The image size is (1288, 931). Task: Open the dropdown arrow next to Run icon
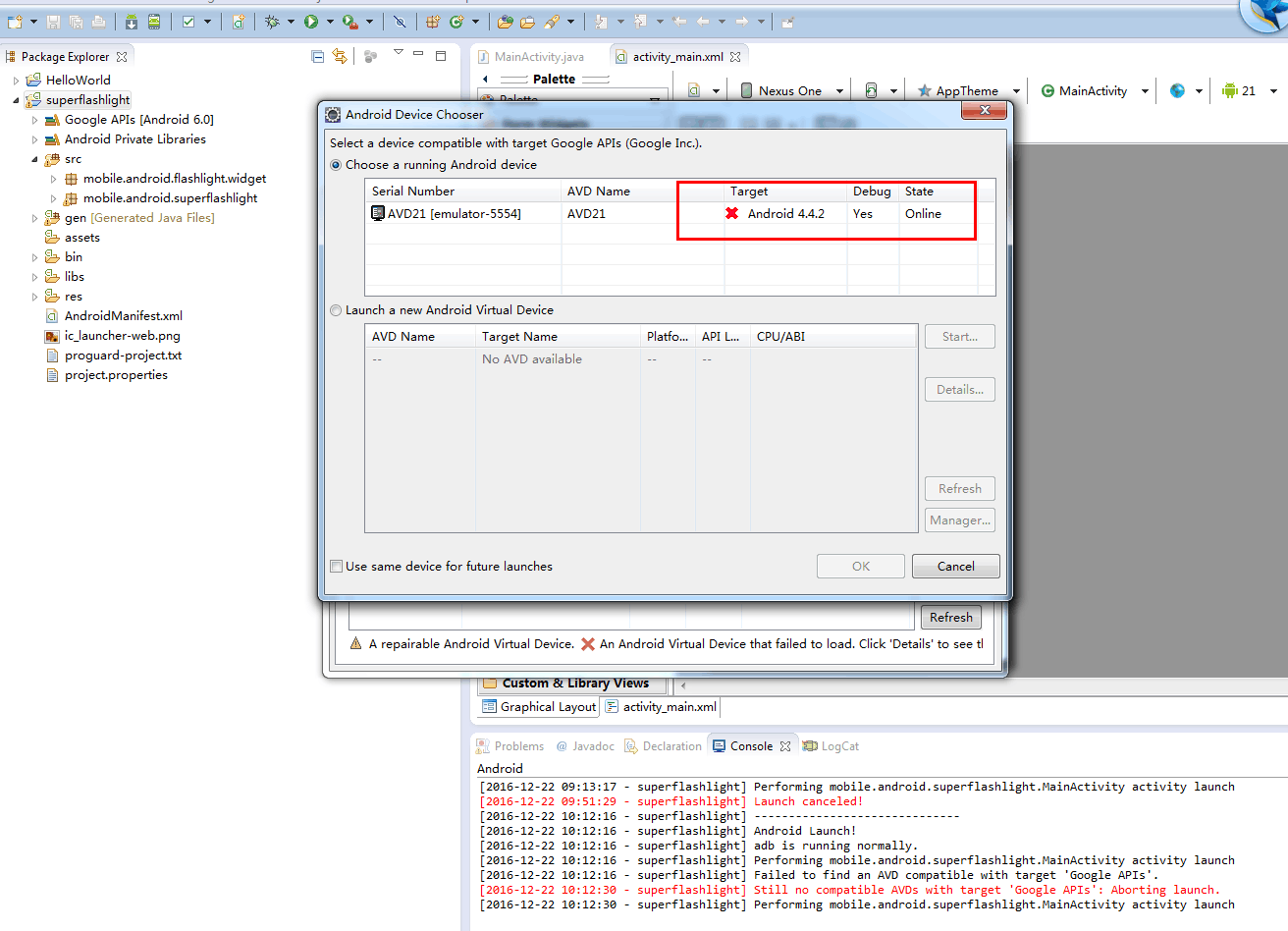point(330,21)
